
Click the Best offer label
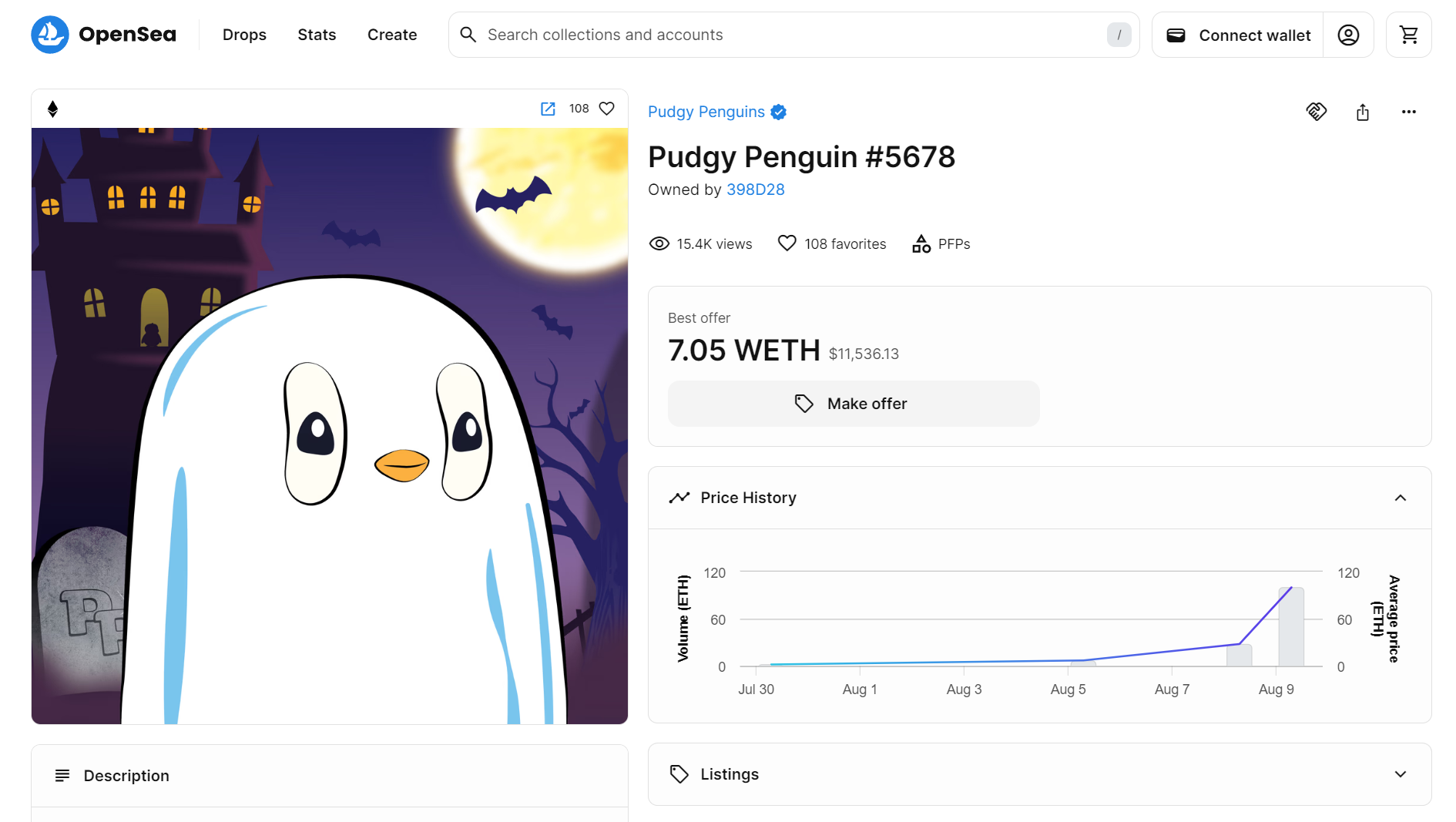point(699,318)
